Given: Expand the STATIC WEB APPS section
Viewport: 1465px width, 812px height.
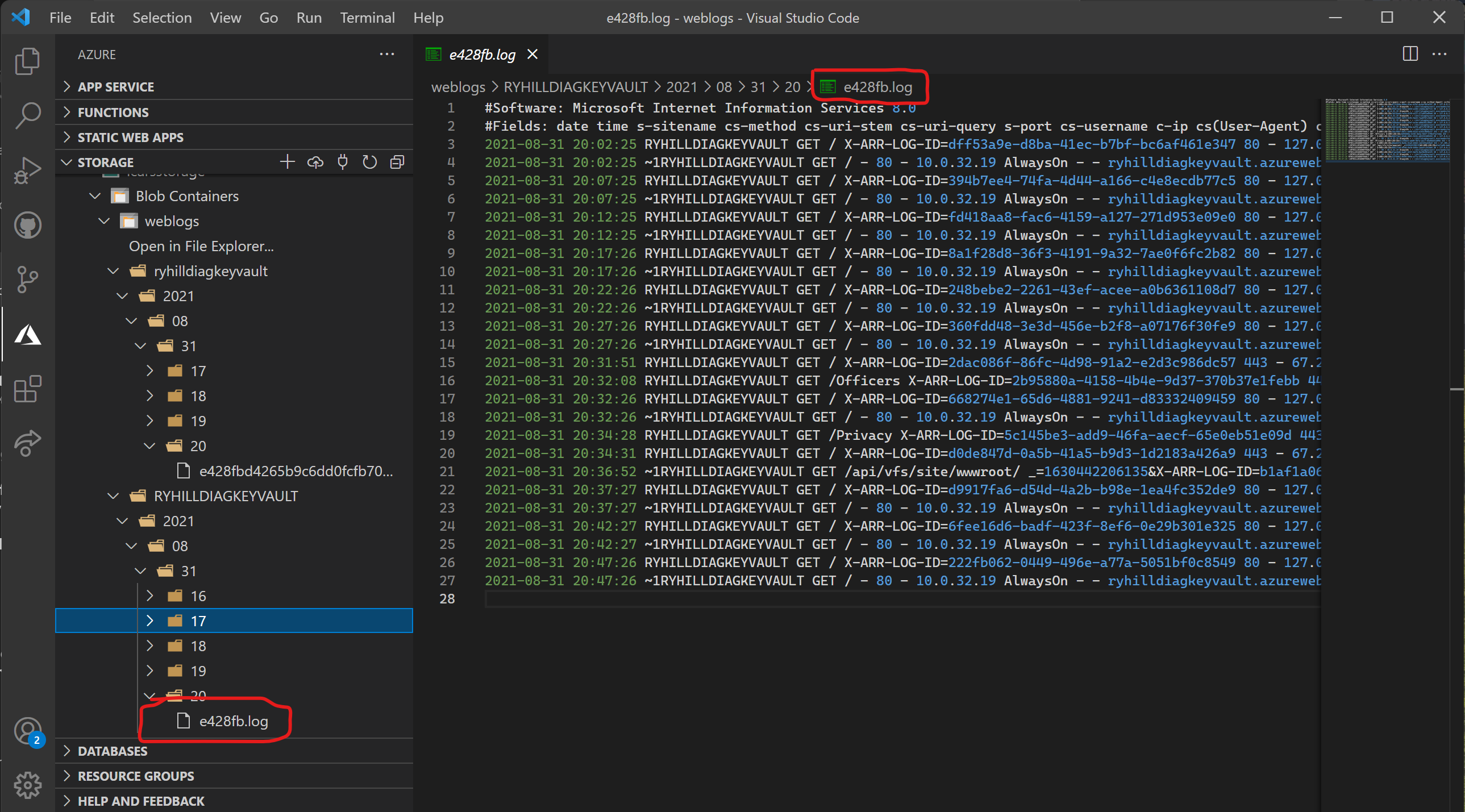Looking at the screenshot, I should coord(234,137).
